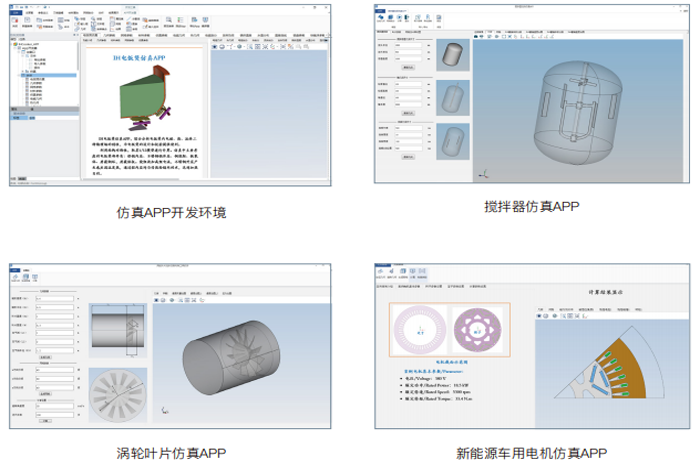Open the blue File tab in the mixer app window
Image resolution: width=700 pixels, height=465 pixels.
coord(379,11)
